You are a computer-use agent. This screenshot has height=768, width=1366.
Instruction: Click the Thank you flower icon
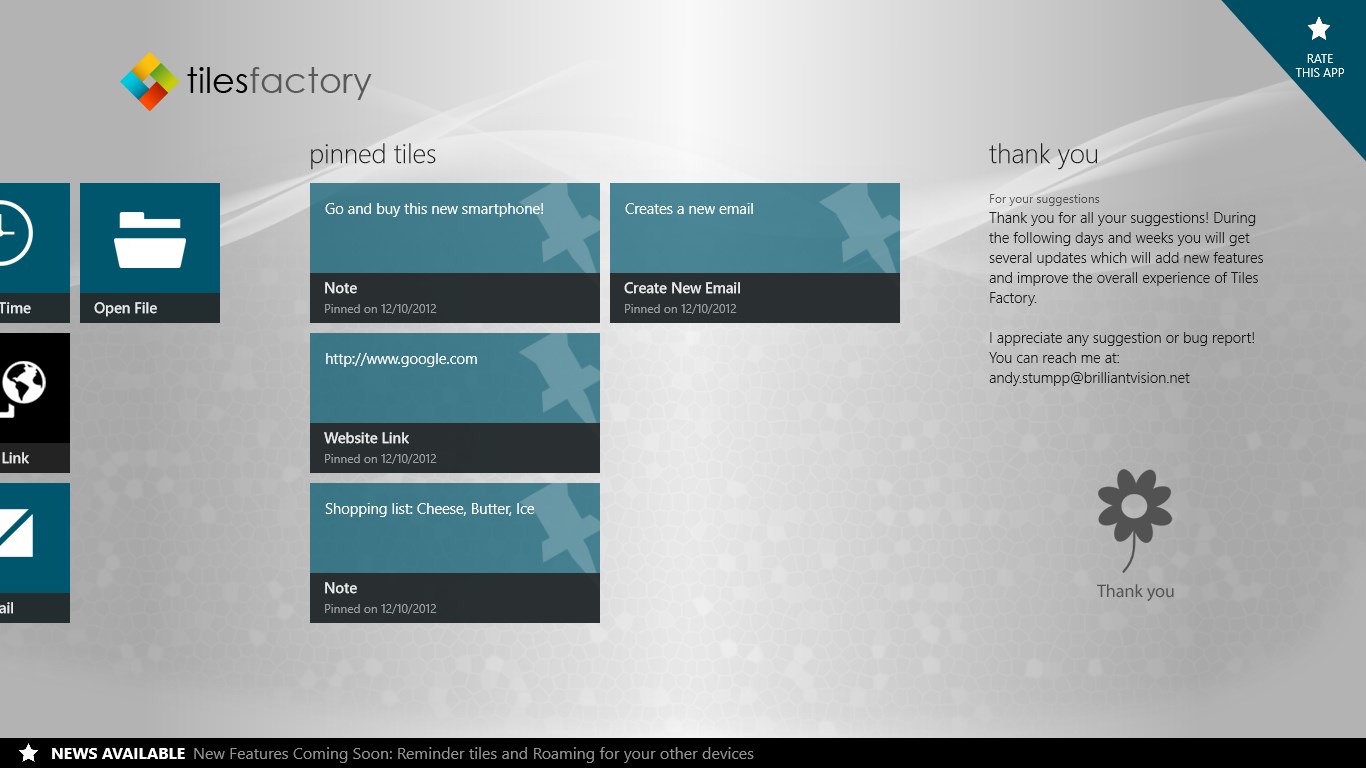pyautogui.click(x=1135, y=519)
